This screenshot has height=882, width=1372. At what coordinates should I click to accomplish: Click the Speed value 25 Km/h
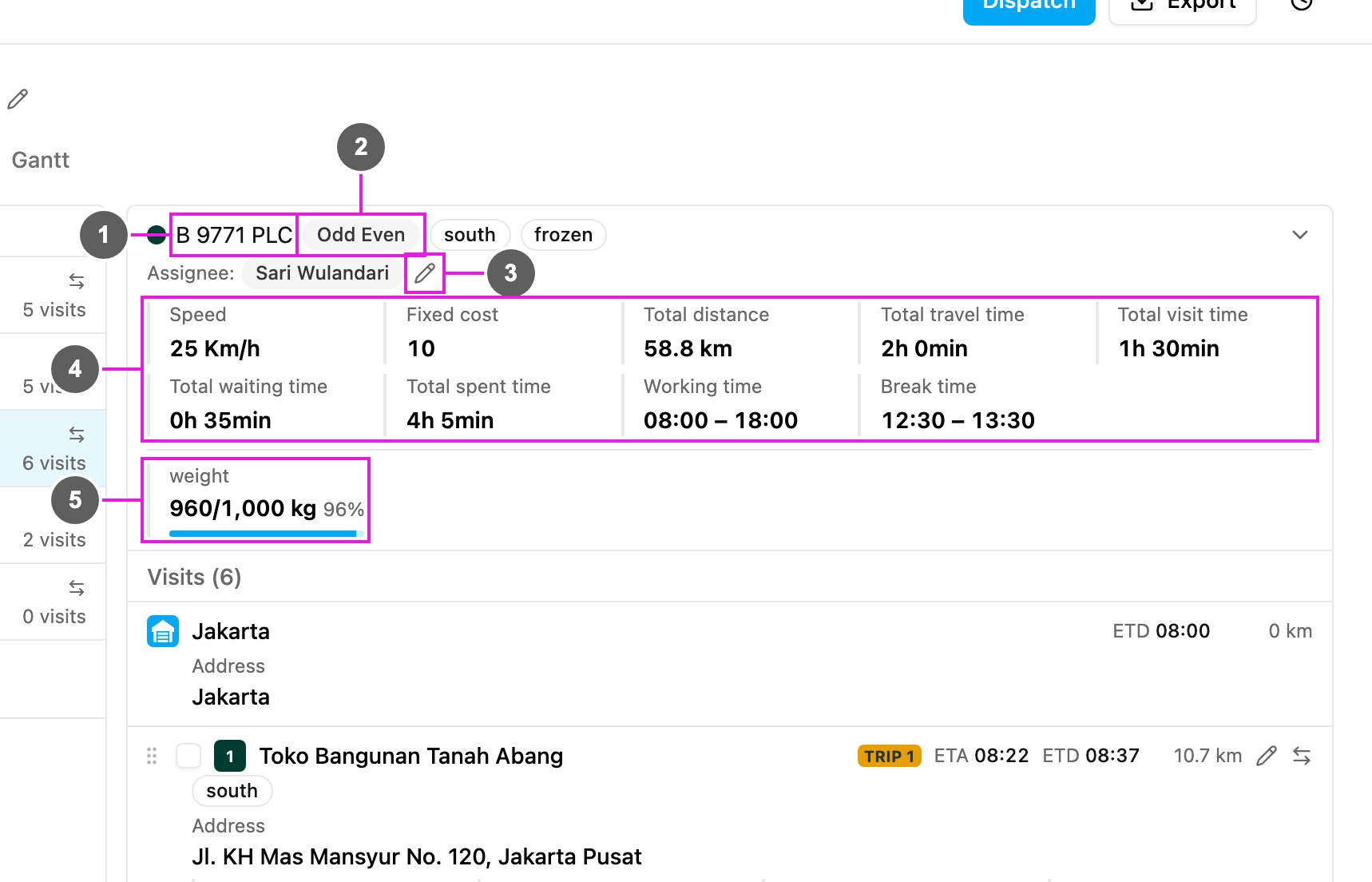(215, 348)
